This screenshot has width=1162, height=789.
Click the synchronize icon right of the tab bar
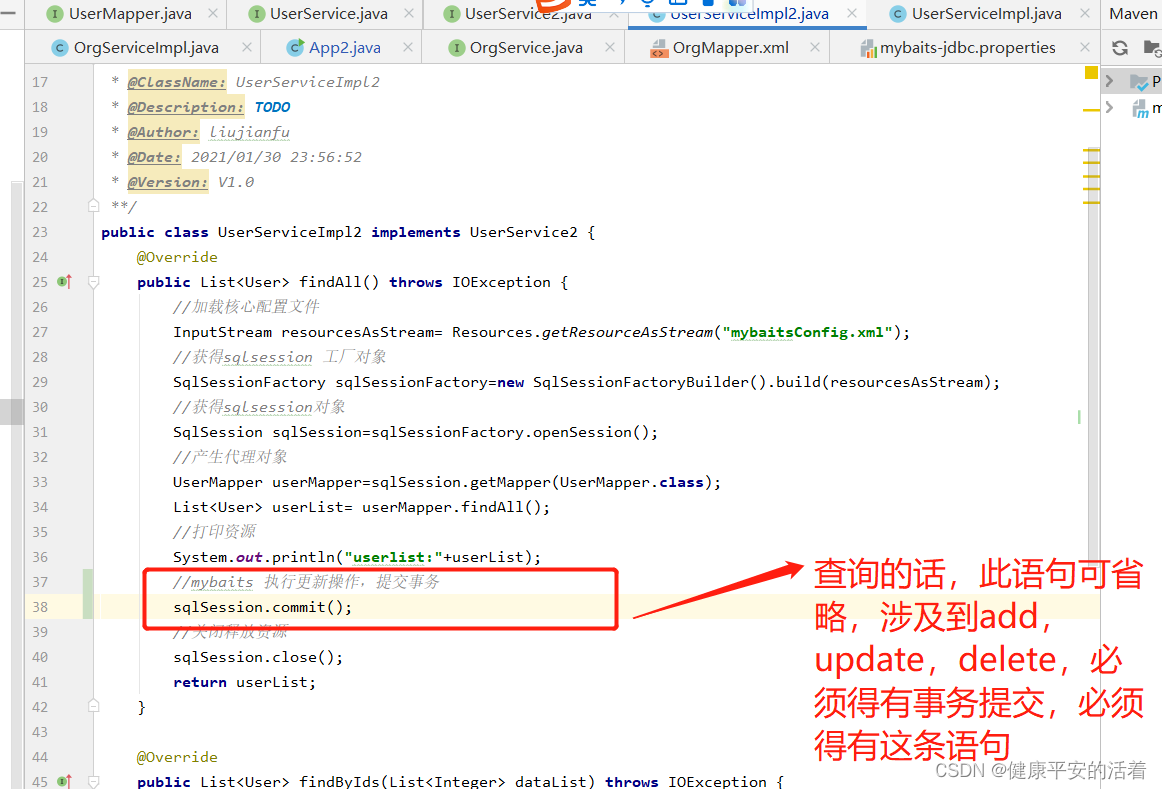point(1118,47)
